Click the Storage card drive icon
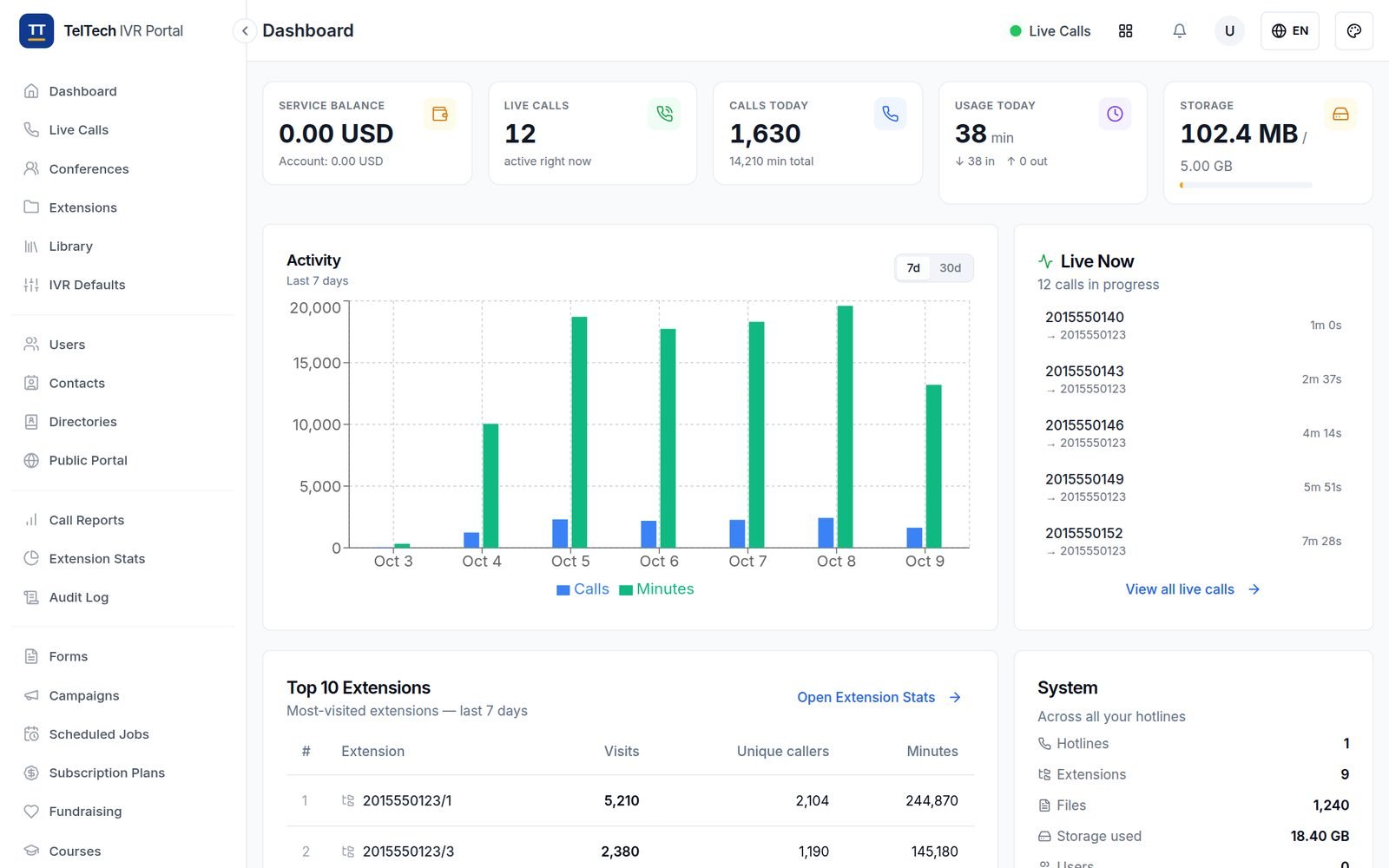1389x868 pixels. click(x=1340, y=114)
